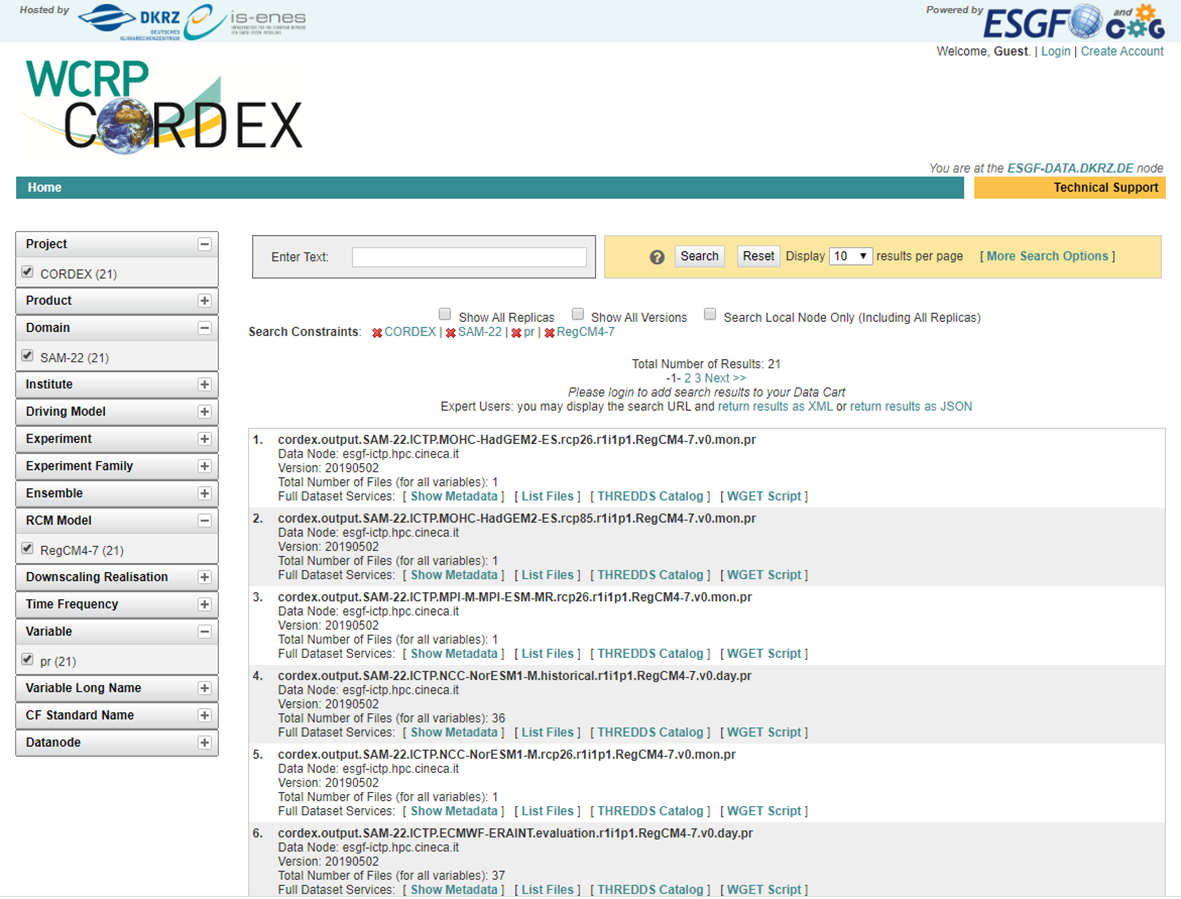Image resolution: width=1181 pixels, height=899 pixels.
Task: Remove the pr constraint via red X
Action: click(516, 333)
